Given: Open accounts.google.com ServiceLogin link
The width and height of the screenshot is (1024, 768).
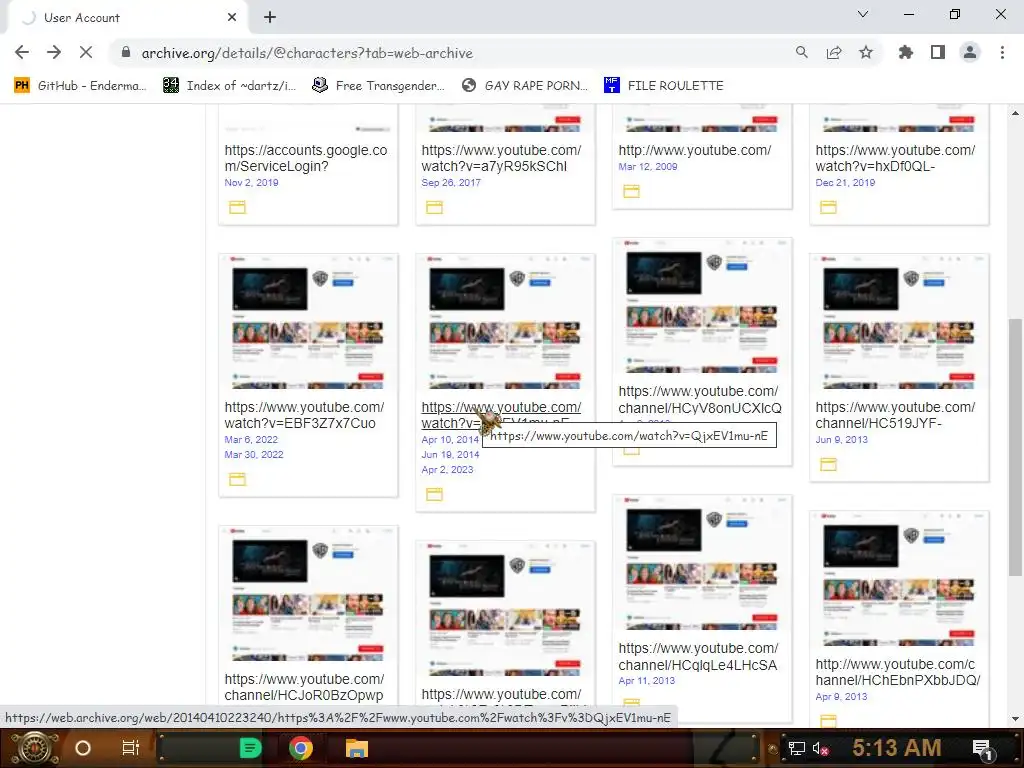Looking at the screenshot, I should [x=306, y=158].
